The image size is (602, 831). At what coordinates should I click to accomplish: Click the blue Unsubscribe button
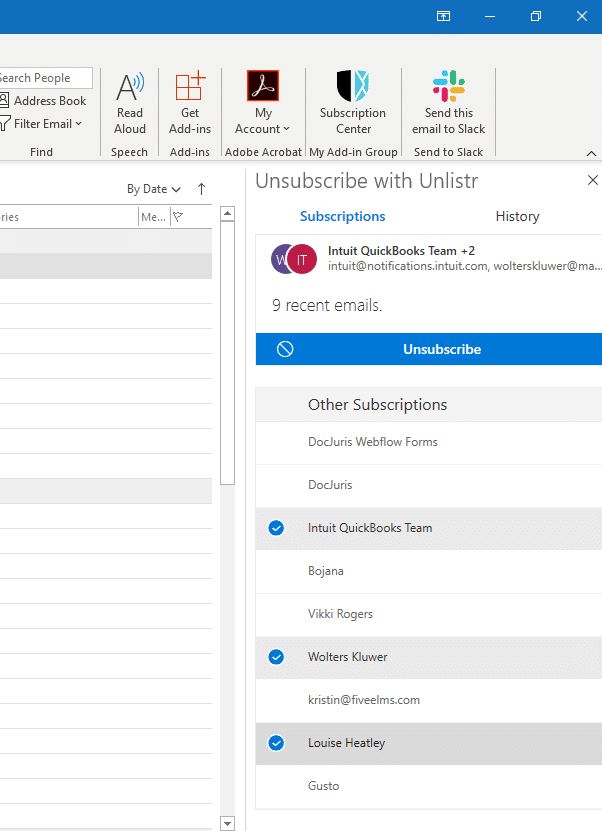tap(429, 349)
